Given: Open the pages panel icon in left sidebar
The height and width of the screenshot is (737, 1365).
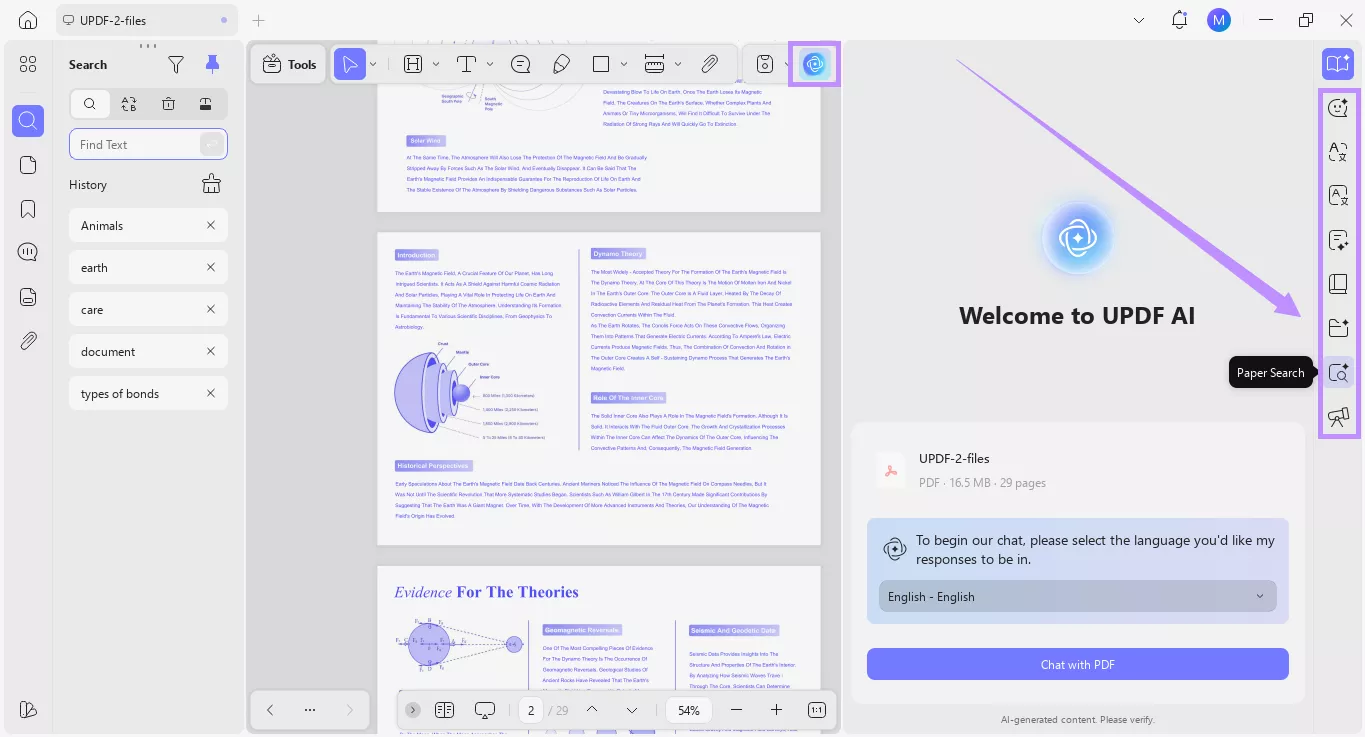Looking at the screenshot, I should pos(28,165).
